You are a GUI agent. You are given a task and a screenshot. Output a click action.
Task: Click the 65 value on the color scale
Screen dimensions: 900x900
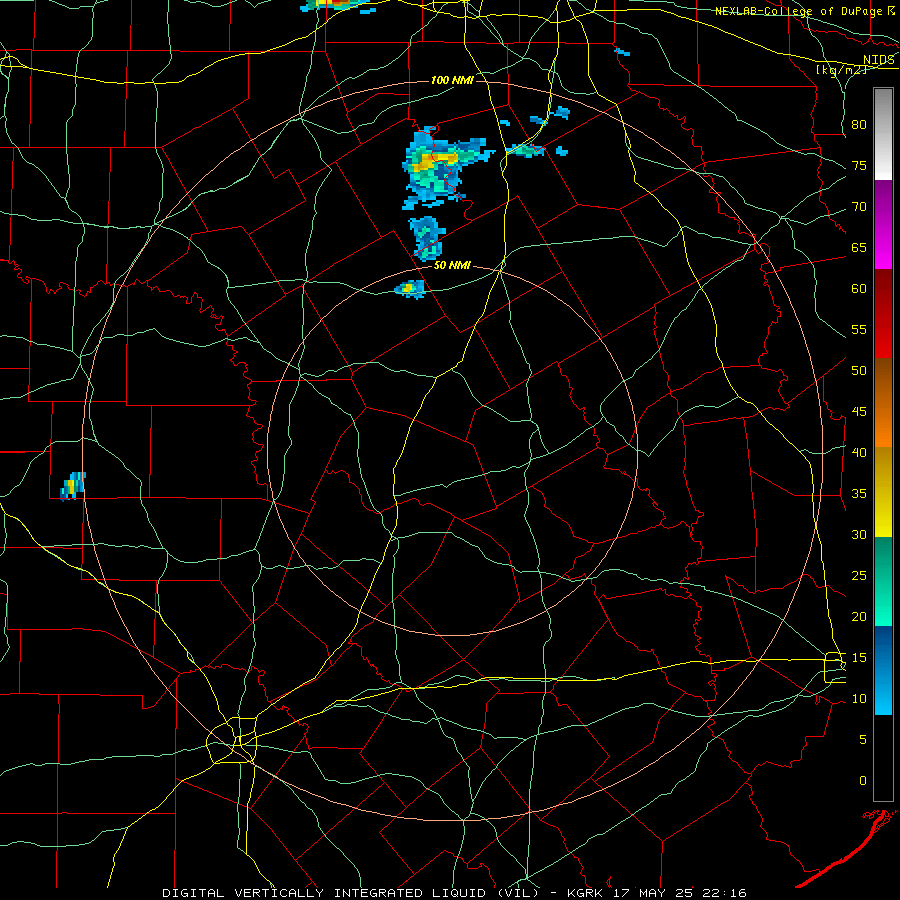pos(859,248)
